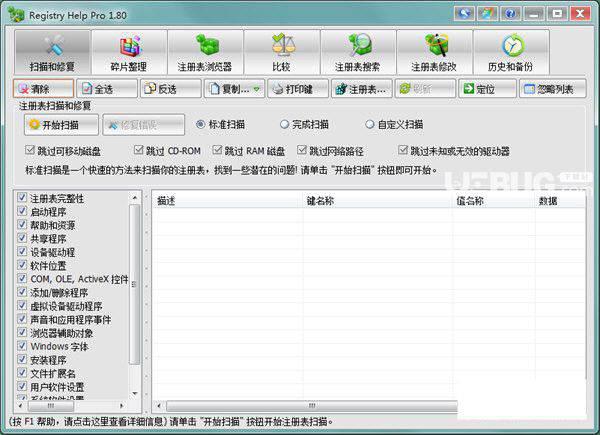Sort by 描述 column header

228,200
